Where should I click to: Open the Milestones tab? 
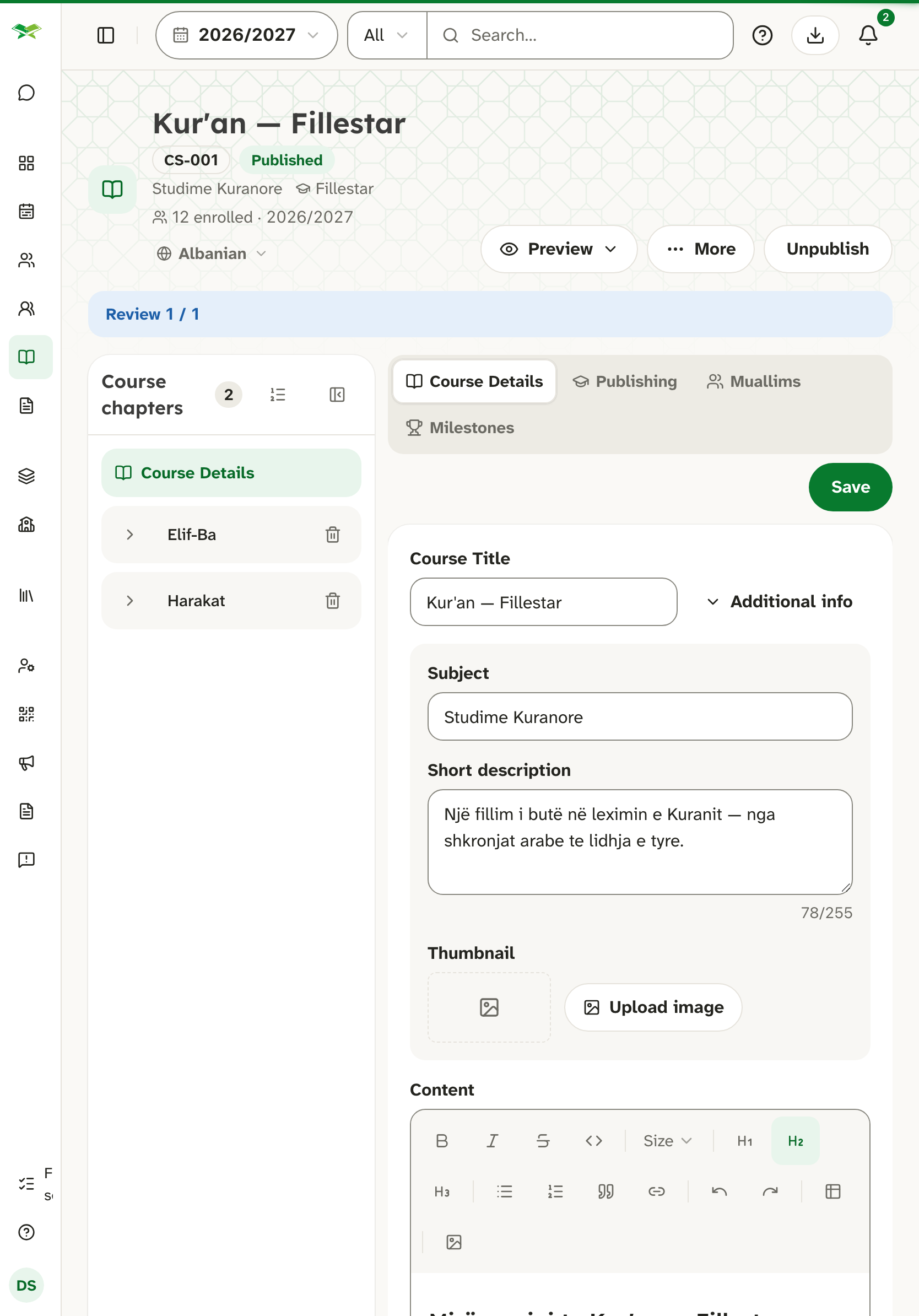pos(460,428)
